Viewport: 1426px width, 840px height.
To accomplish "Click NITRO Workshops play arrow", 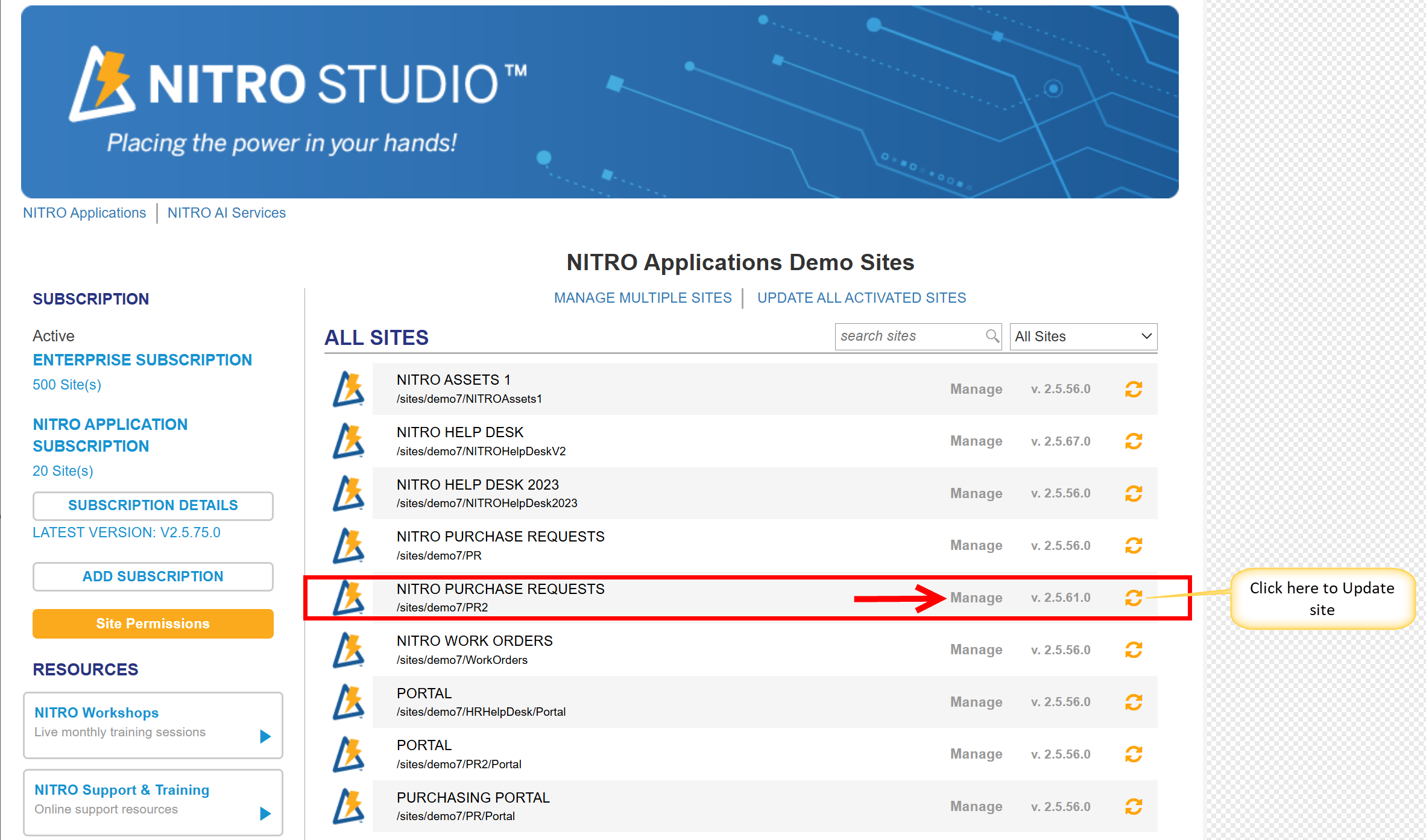I will coord(265,736).
